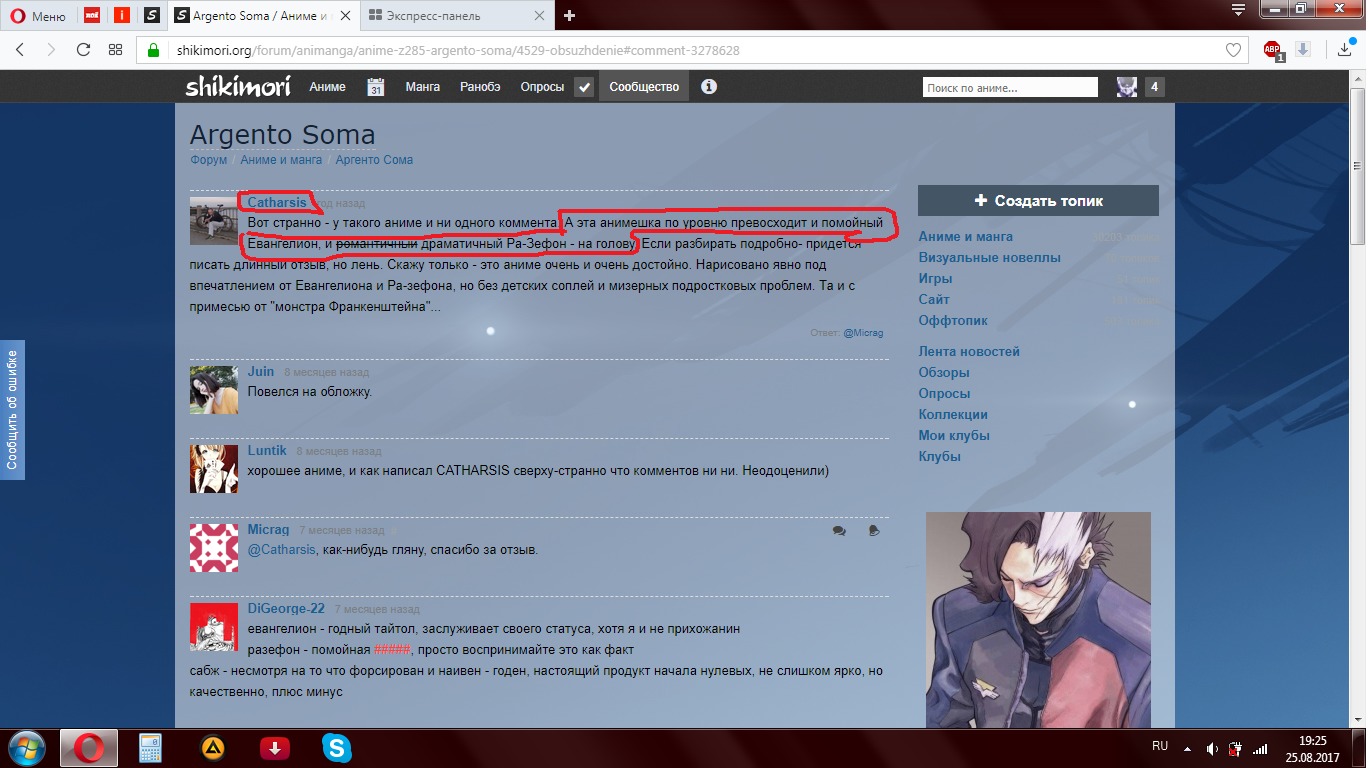Bookmark page with the heart icon
This screenshot has height=768, width=1369.
(1234, 50)
